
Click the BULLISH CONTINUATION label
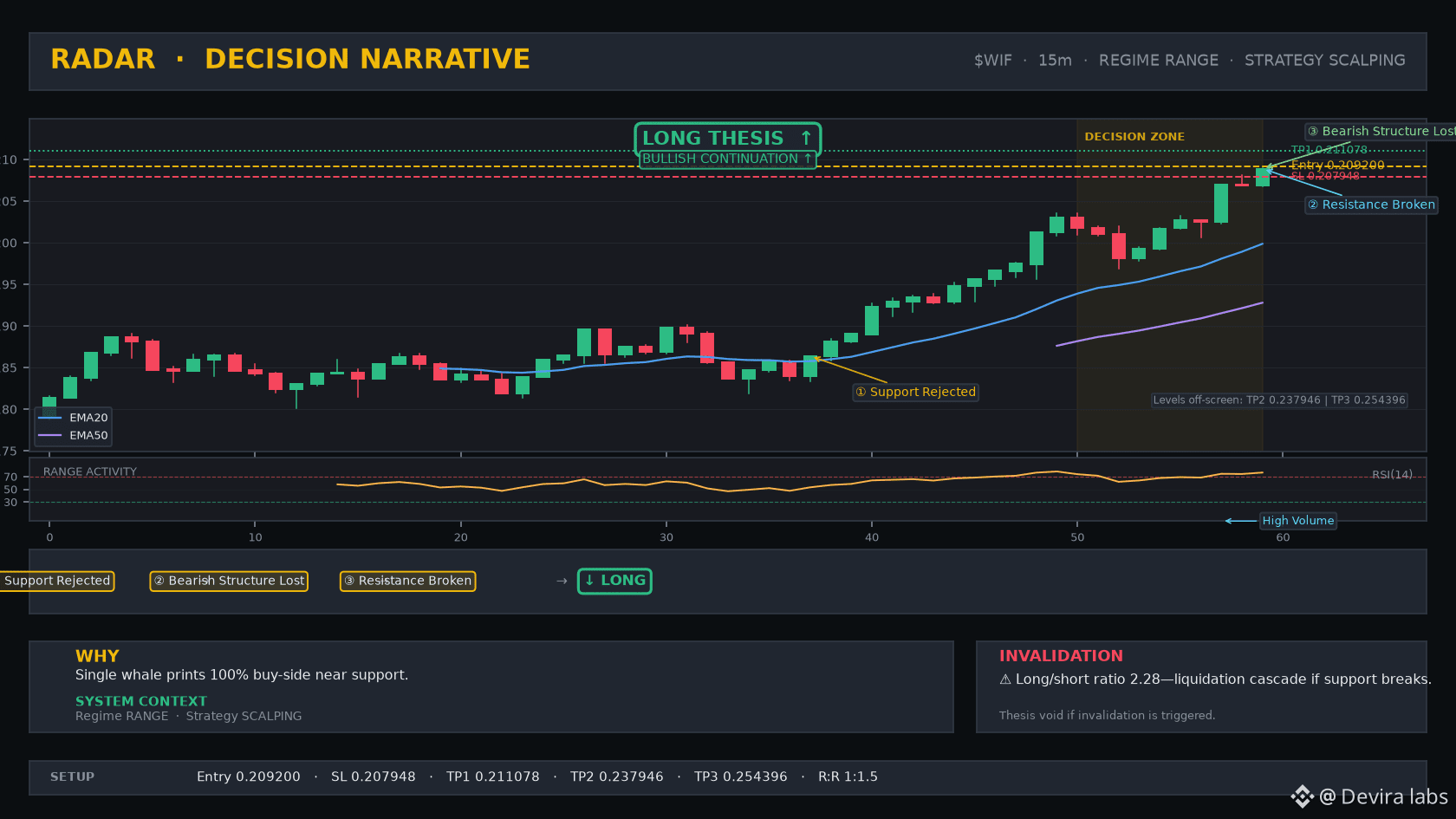tap(727, 159)
